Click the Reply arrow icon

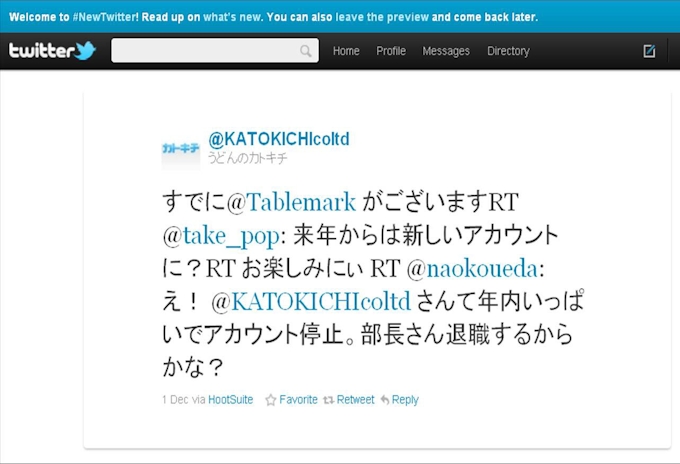[x=385, y=400]
